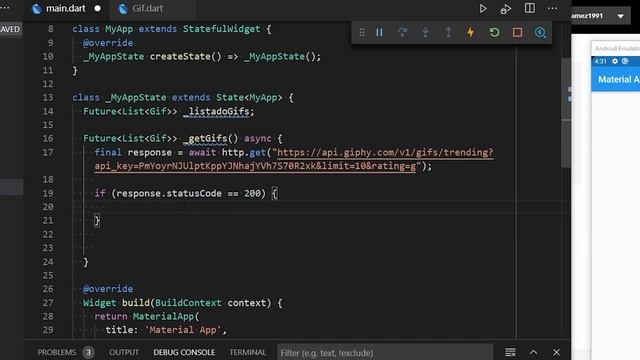Open the Debug Console tab
The image size is (640, 360).
[x=184, y=352]
